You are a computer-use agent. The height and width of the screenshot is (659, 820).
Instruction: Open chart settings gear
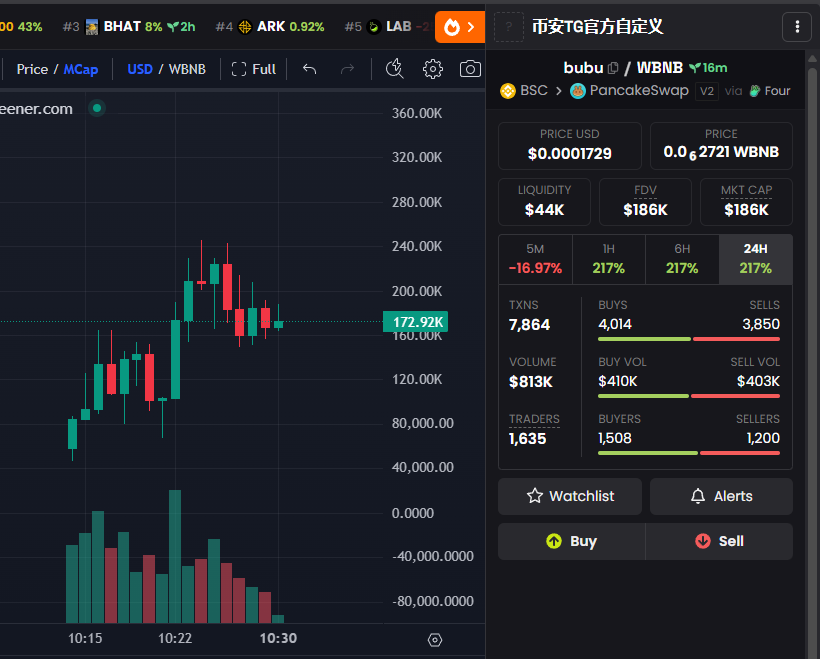[x=432, y=69]
